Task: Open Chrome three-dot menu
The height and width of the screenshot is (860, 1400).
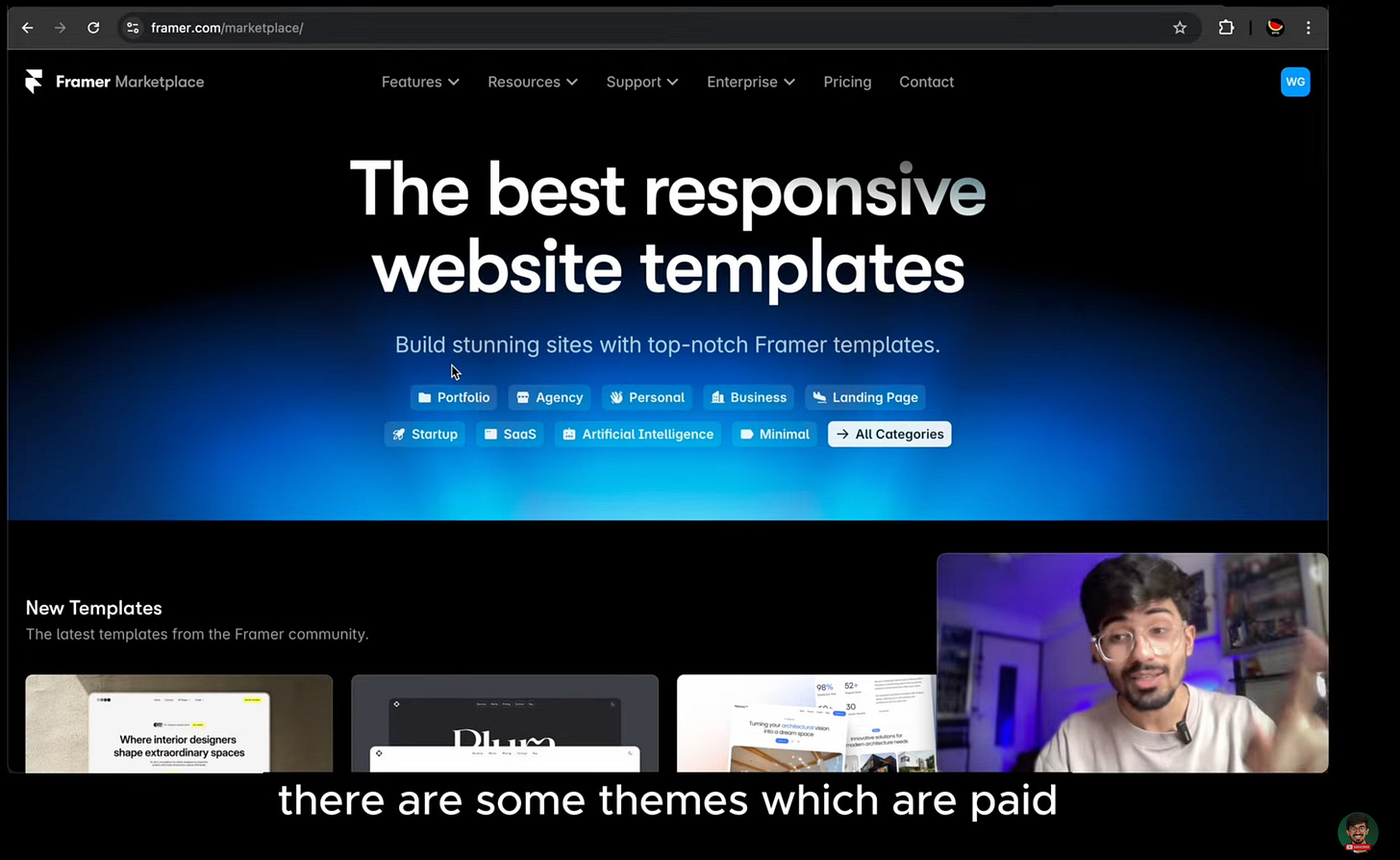Action: point(1308,28)
